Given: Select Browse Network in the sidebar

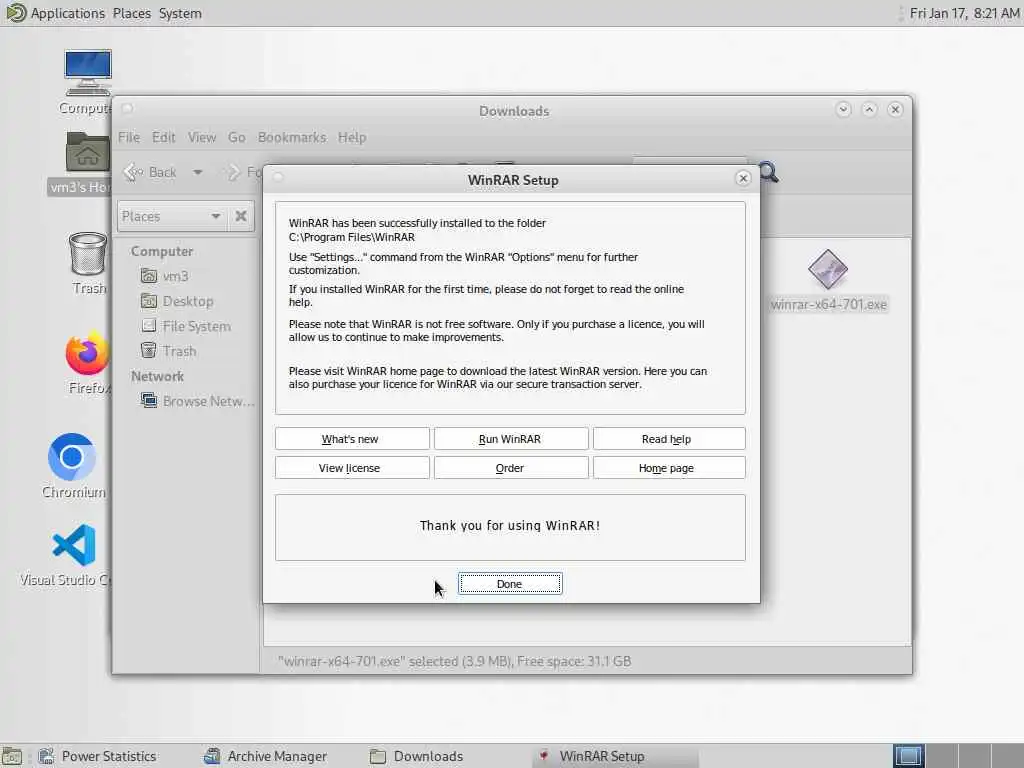Looking at the screenshot, I should (197, 401).
